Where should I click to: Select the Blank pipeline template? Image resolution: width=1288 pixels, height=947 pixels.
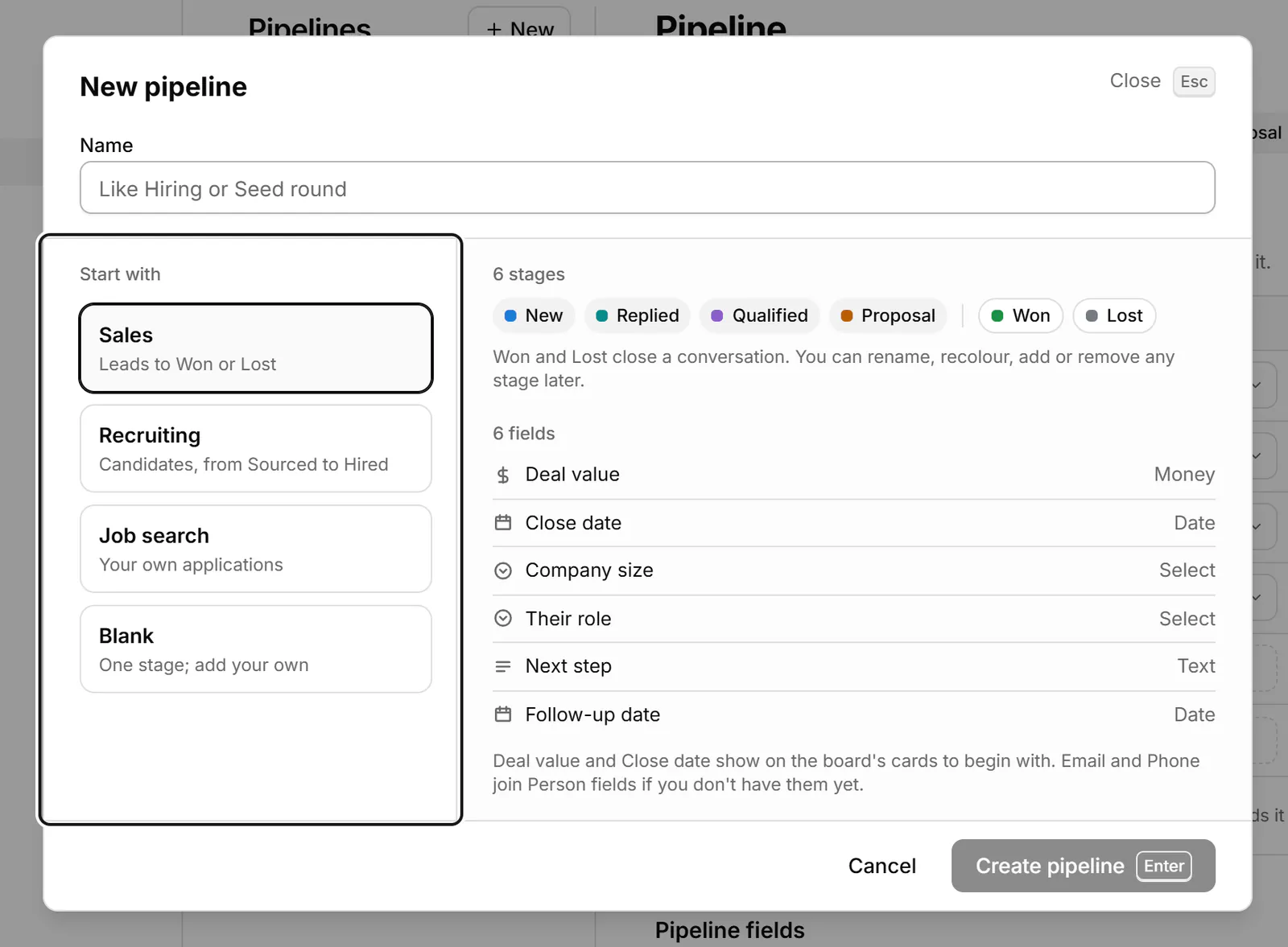[256, 648]
